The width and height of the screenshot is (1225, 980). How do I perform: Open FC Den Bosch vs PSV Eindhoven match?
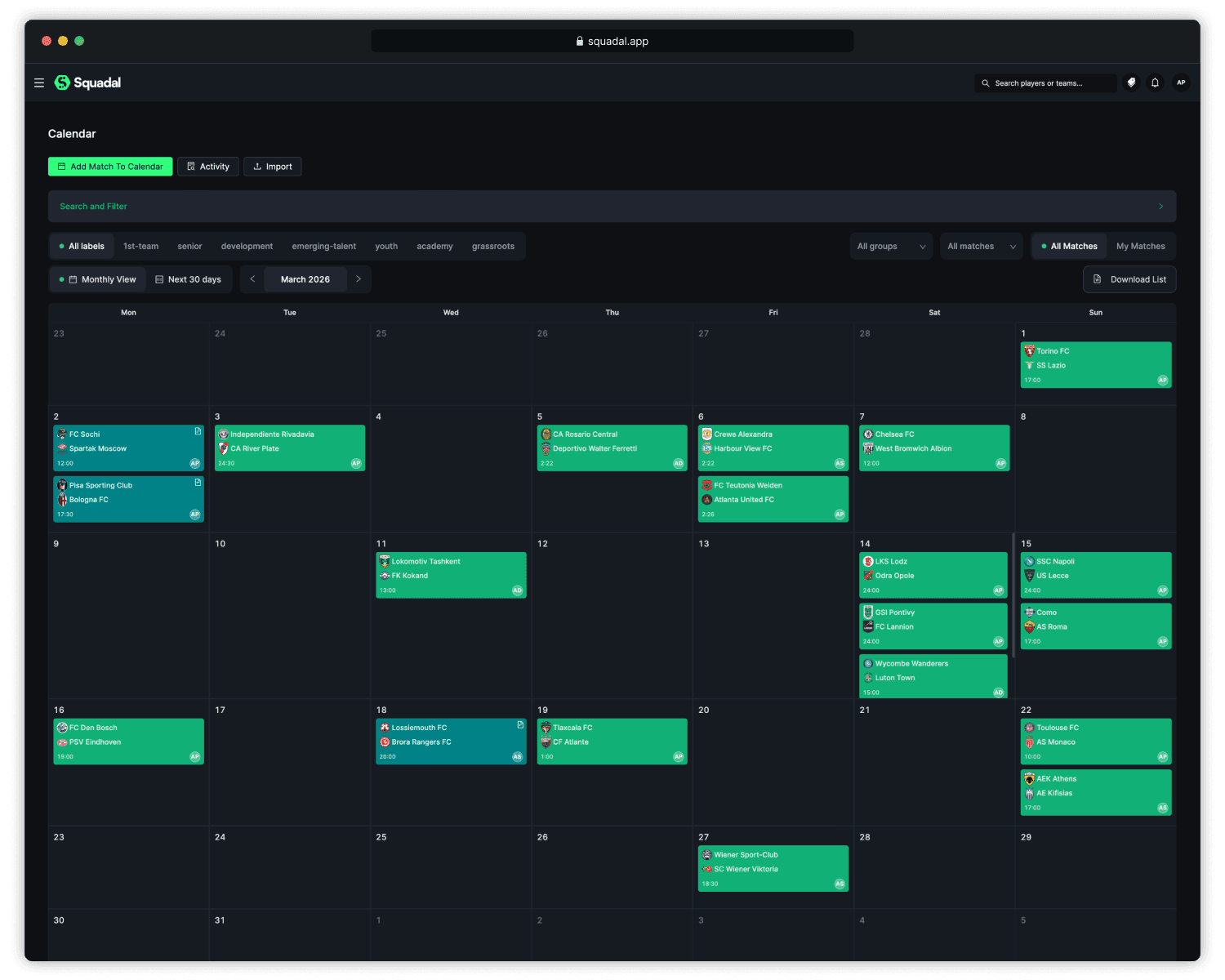[128, 742]
